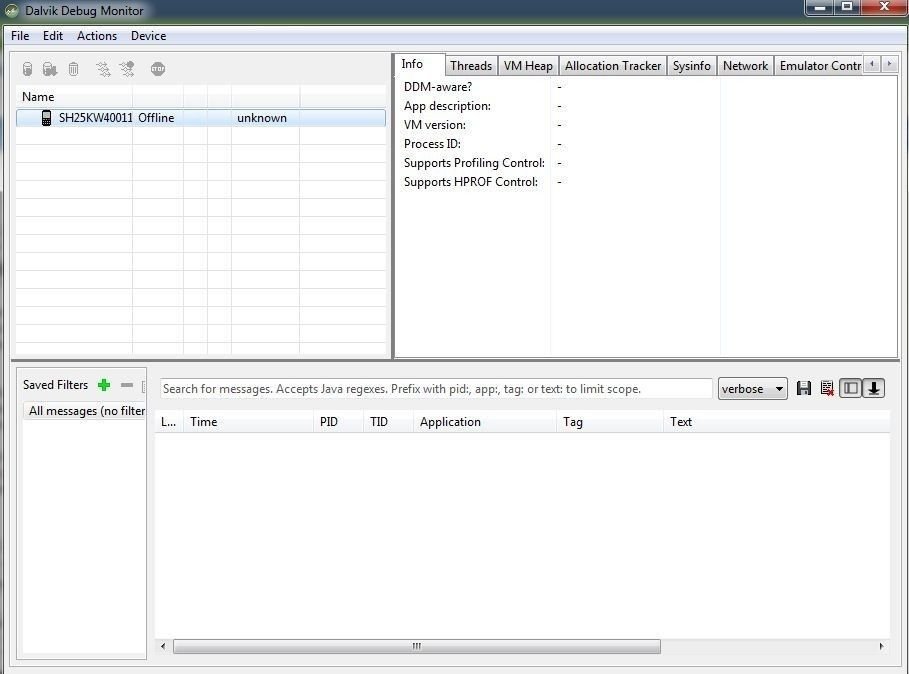Open the verbose log level dropdown
The image size is (909, 674).
click(752, 388)
